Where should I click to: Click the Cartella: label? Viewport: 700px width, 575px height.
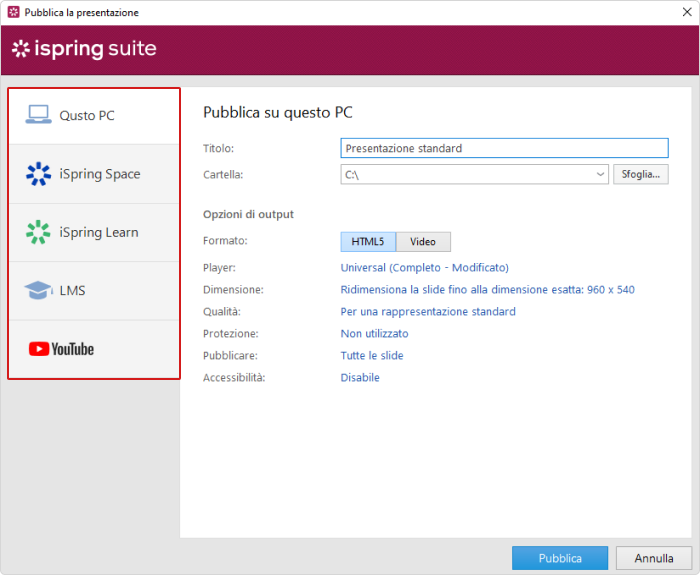[x=223, y=175]
